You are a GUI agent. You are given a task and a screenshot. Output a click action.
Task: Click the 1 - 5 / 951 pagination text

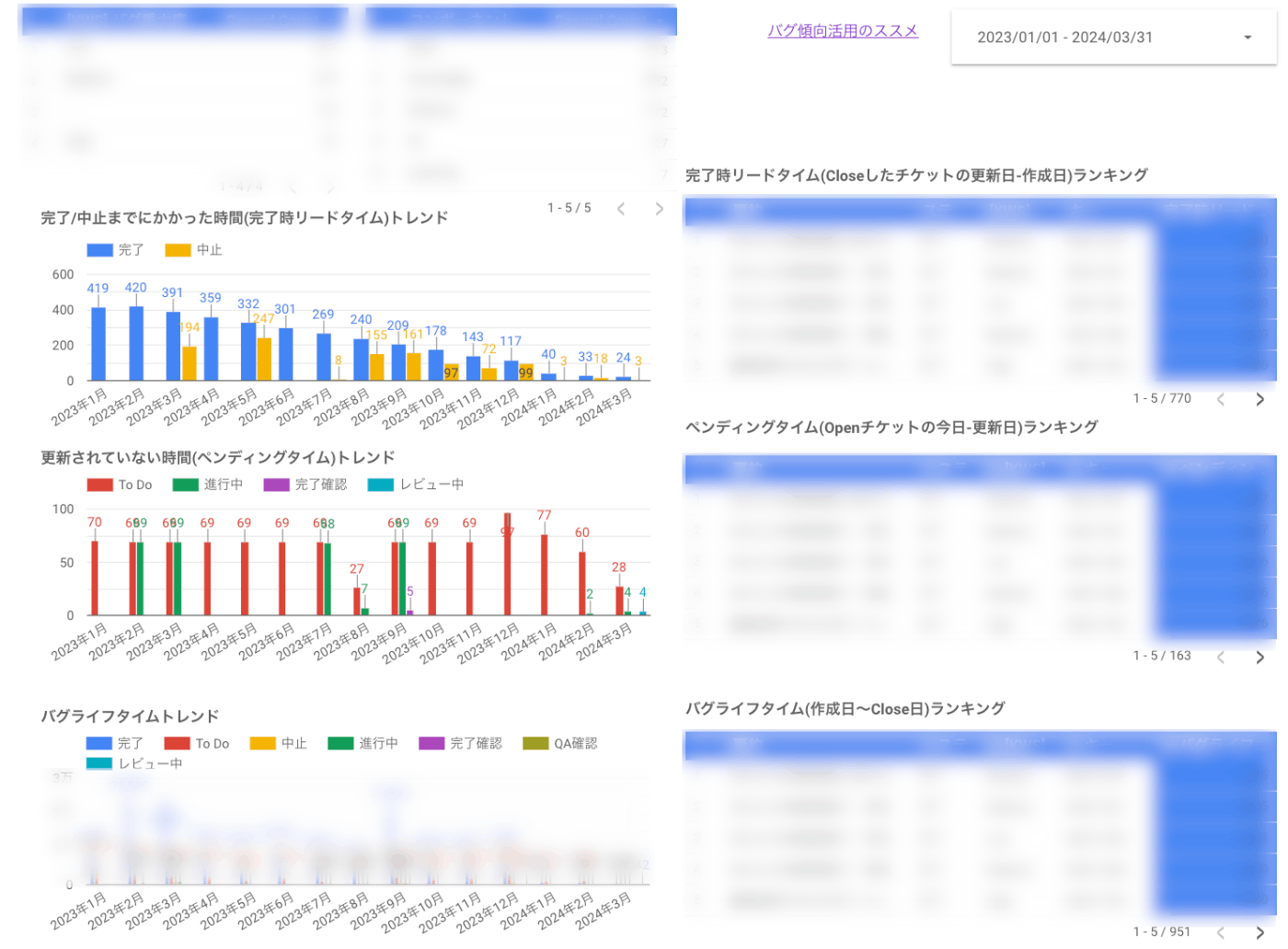(x=1162, y=932)
